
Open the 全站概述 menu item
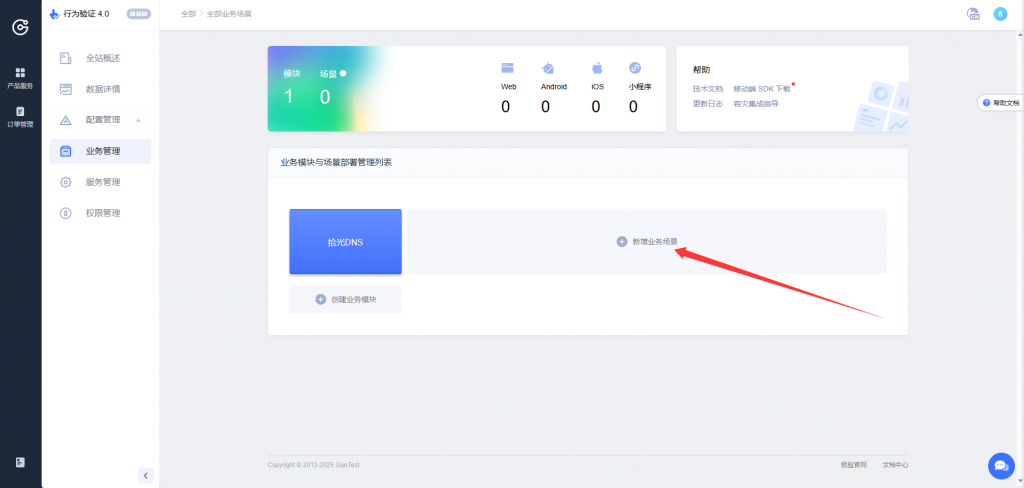pos(103,58)
